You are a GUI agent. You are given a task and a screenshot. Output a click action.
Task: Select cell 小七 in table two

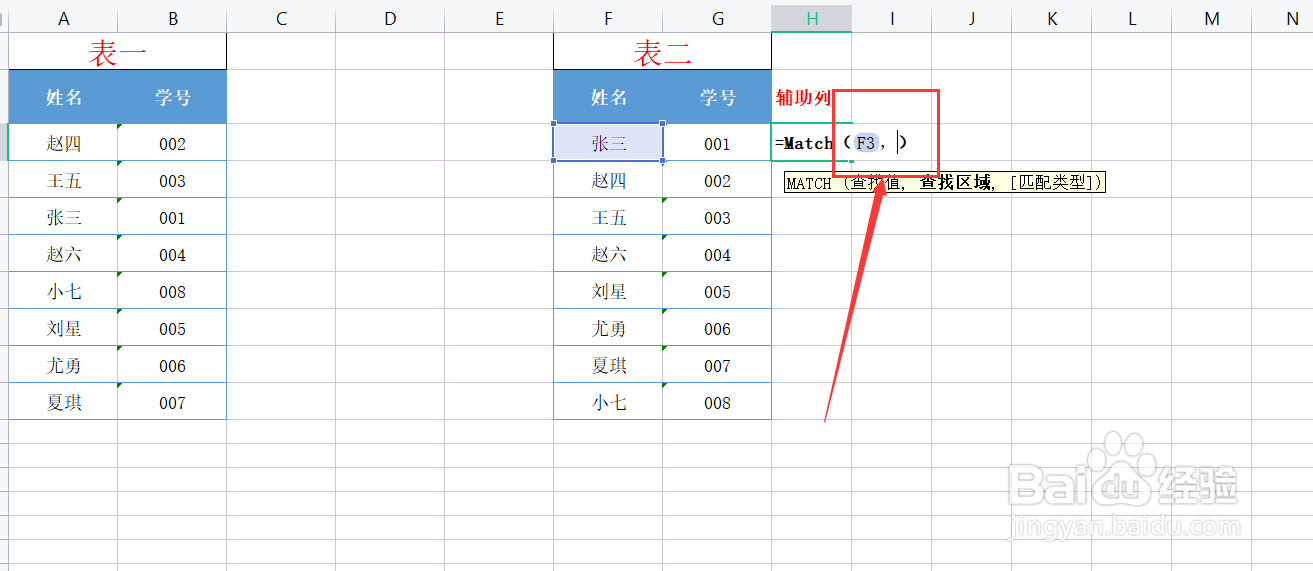(x=608, y=402)
